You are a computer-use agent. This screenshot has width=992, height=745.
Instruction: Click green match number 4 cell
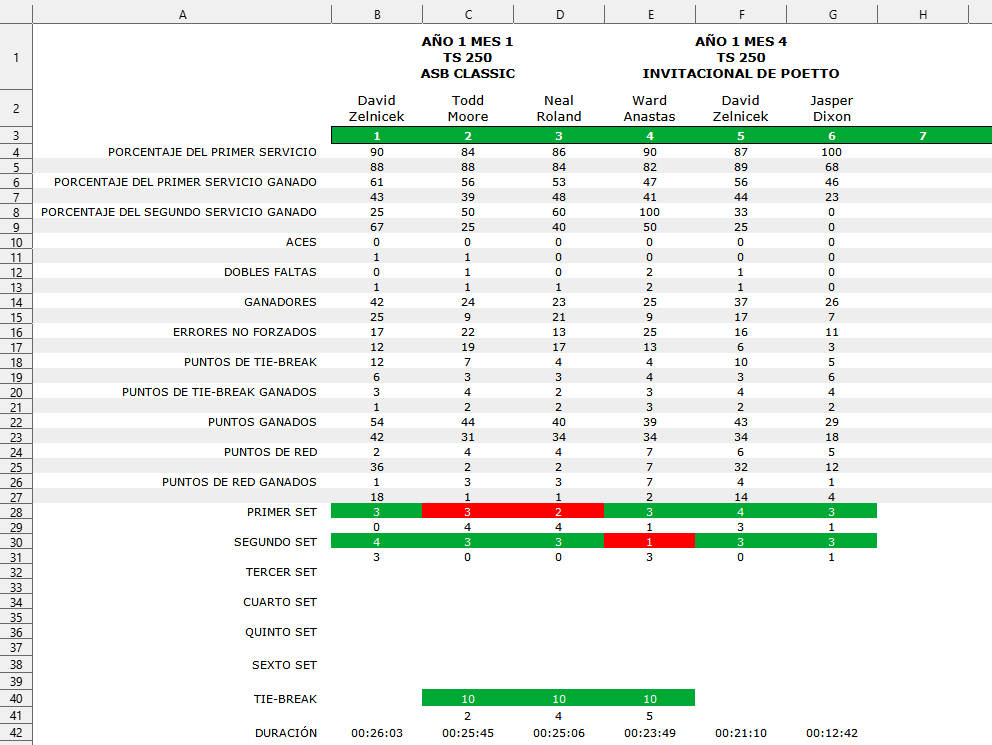click(650, 135)
